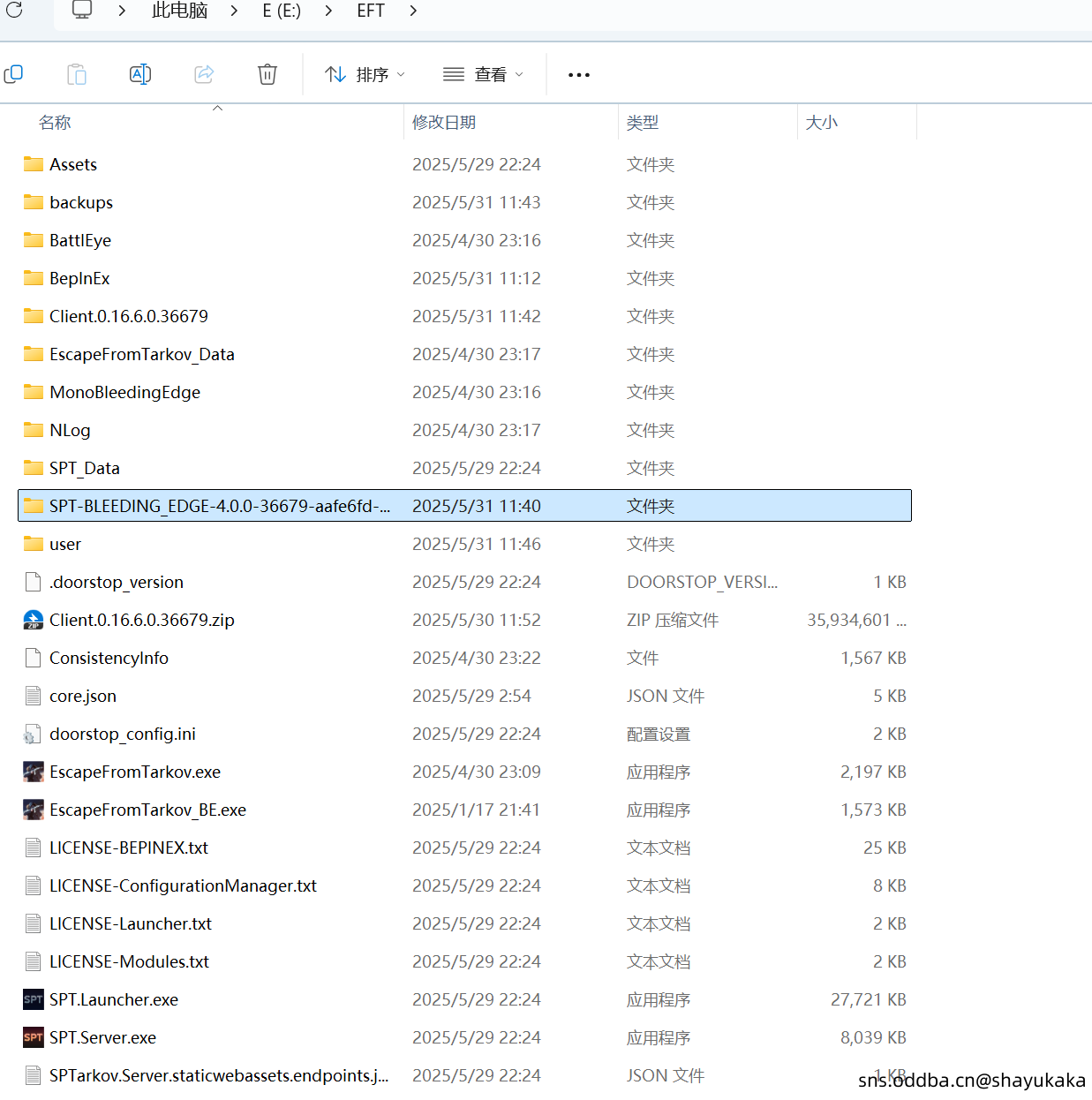Viewport: 1092px width, 1100px height.
Task: Click the ZIP 压缩文件 type cell
Action: coord(673,620)
